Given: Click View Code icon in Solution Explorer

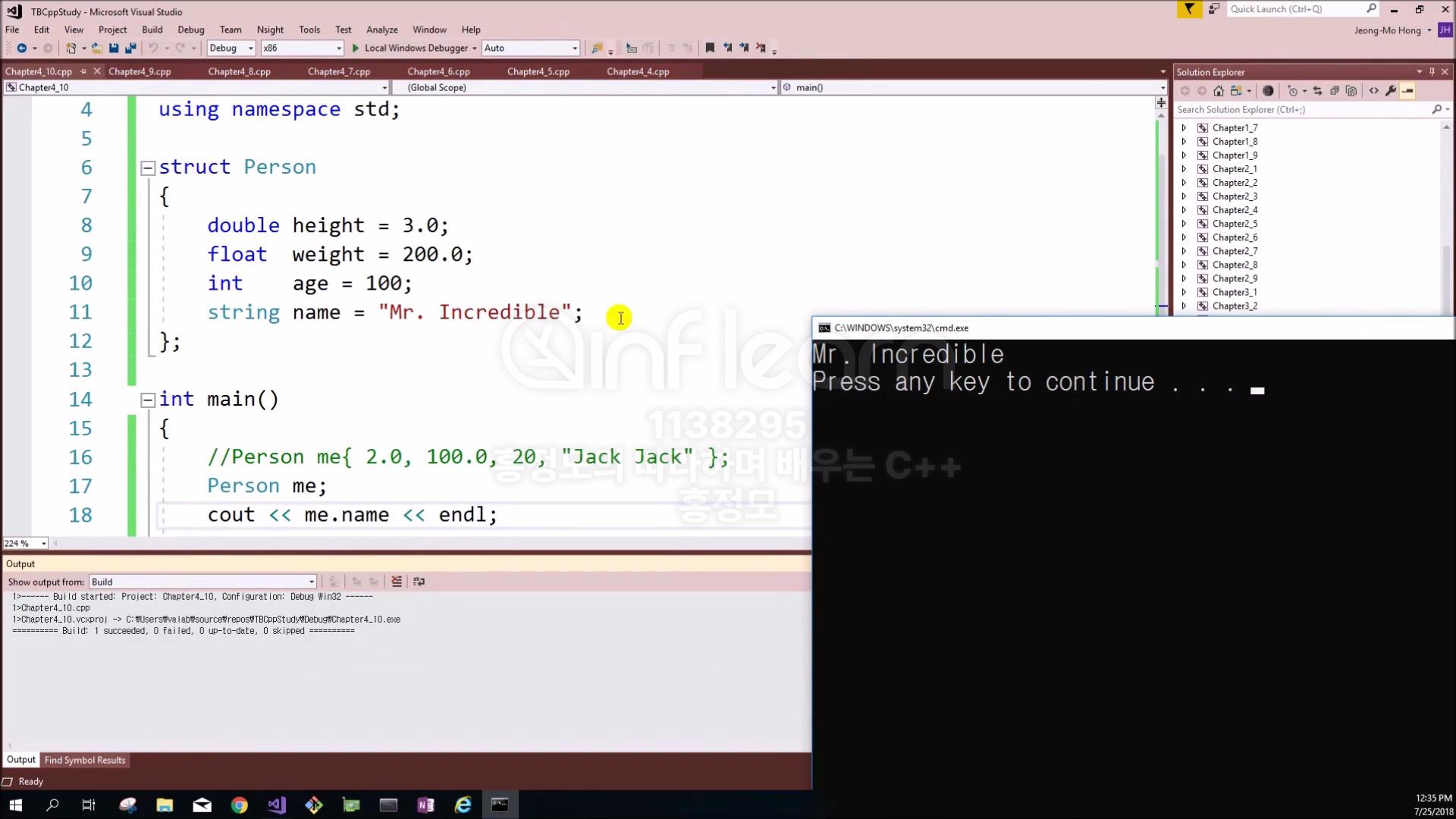Looking at the screenshot, I should tap(1374, 91).
